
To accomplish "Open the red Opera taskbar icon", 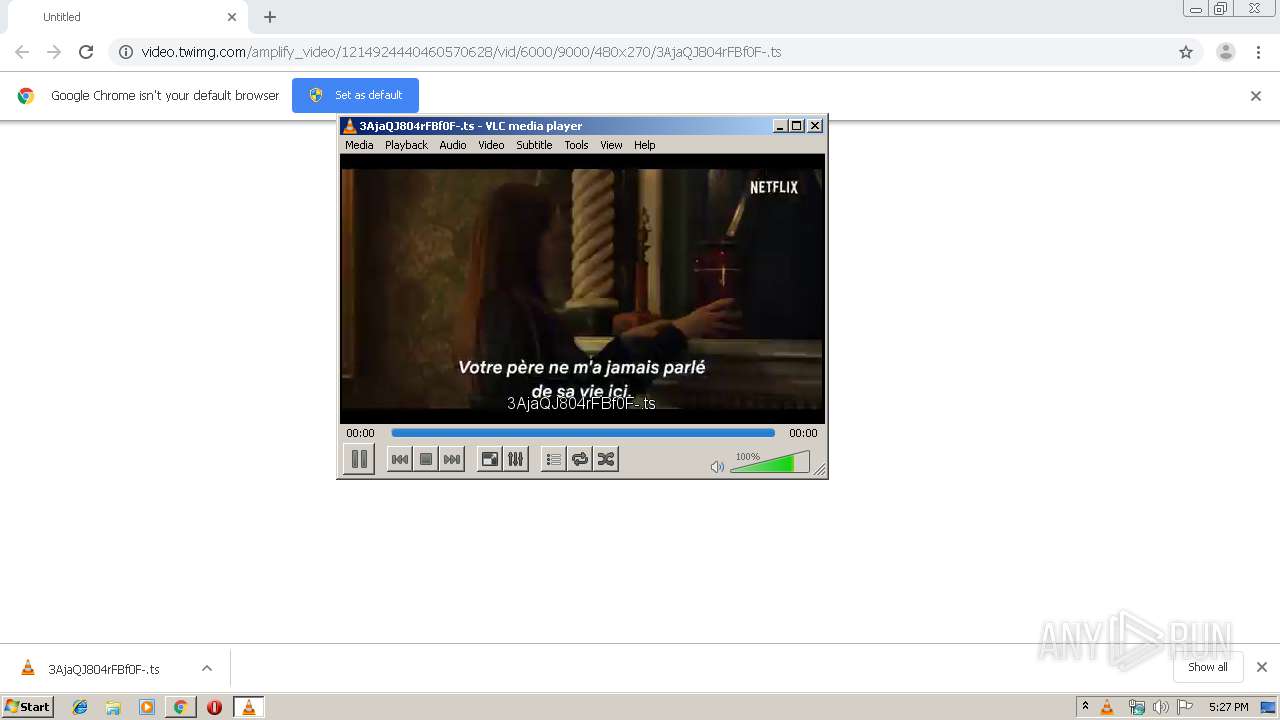I will click(x=214, y=707).
